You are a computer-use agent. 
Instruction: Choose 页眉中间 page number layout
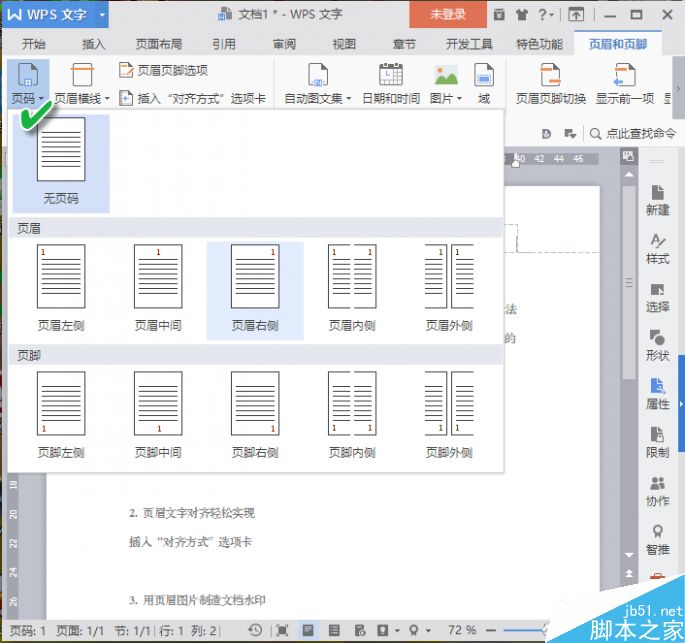[158, 289]
